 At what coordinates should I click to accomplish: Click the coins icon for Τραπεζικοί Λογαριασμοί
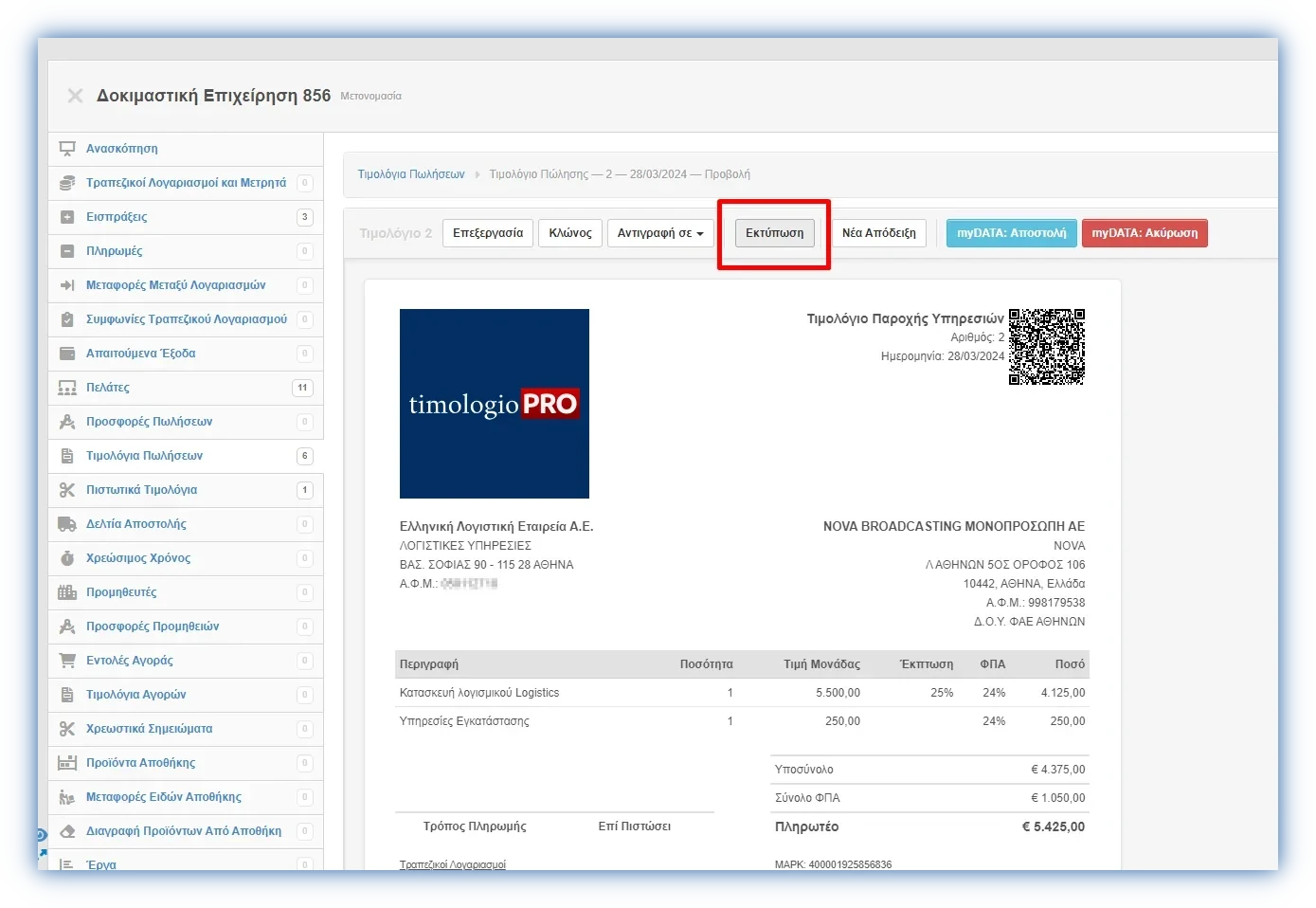click(67, 183)
